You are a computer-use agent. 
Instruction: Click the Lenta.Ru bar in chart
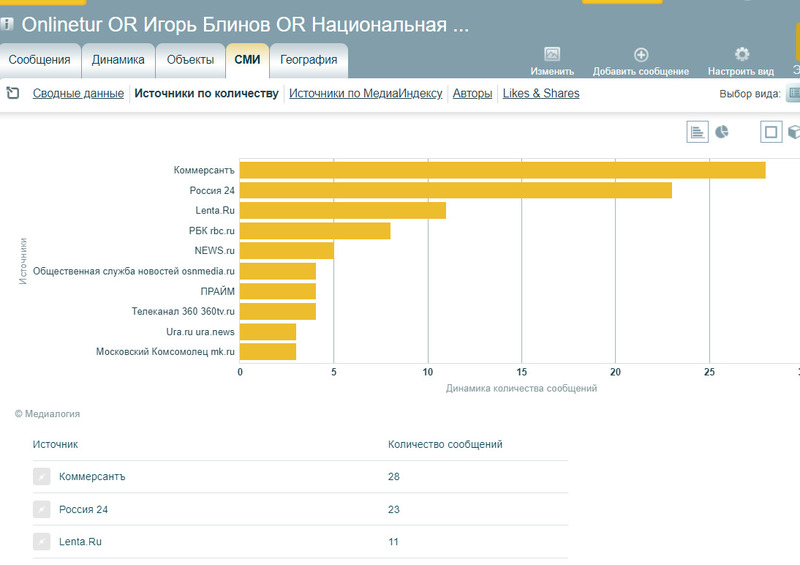click(x=343, y=210)
